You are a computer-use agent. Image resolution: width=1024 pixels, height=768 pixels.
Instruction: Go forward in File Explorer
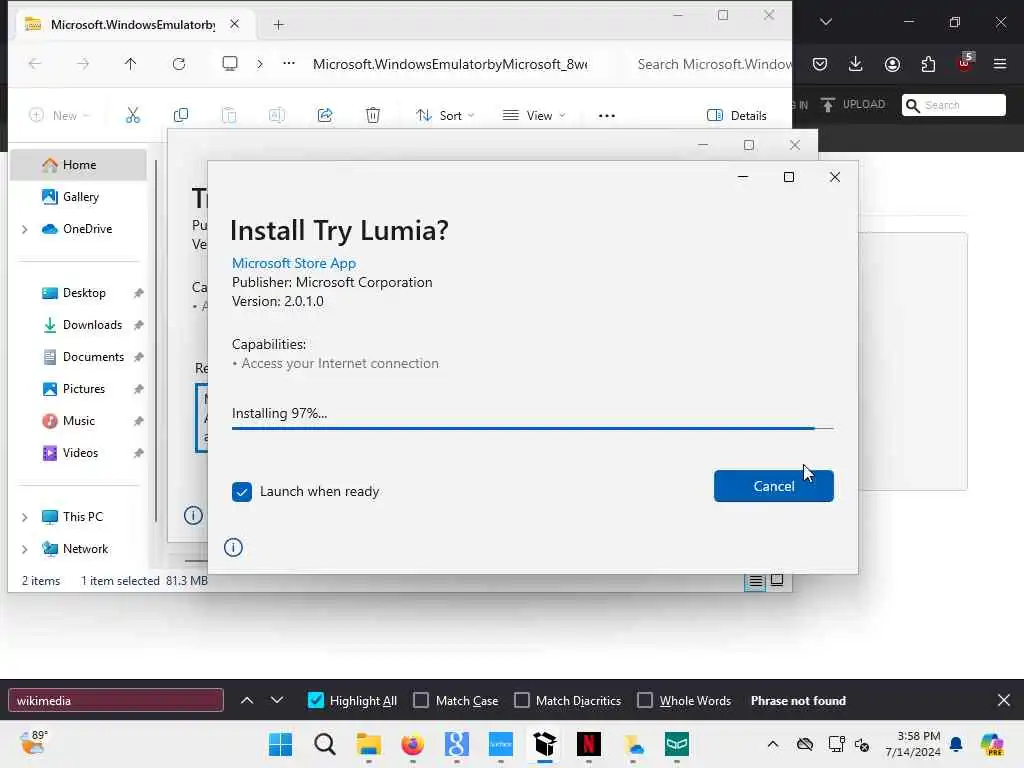(82, 63)
